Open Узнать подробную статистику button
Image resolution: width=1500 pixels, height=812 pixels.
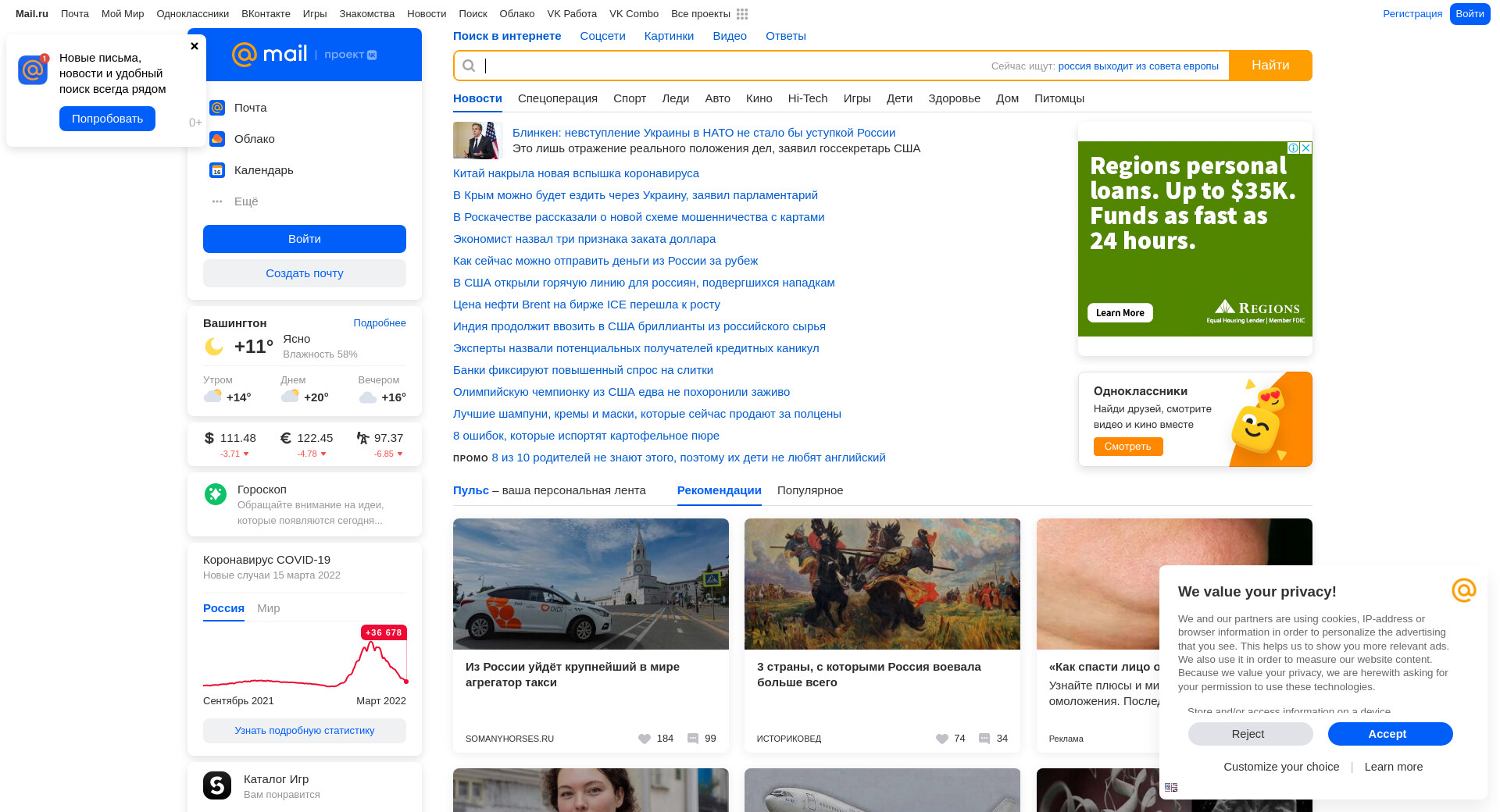[x=305, y=731]
